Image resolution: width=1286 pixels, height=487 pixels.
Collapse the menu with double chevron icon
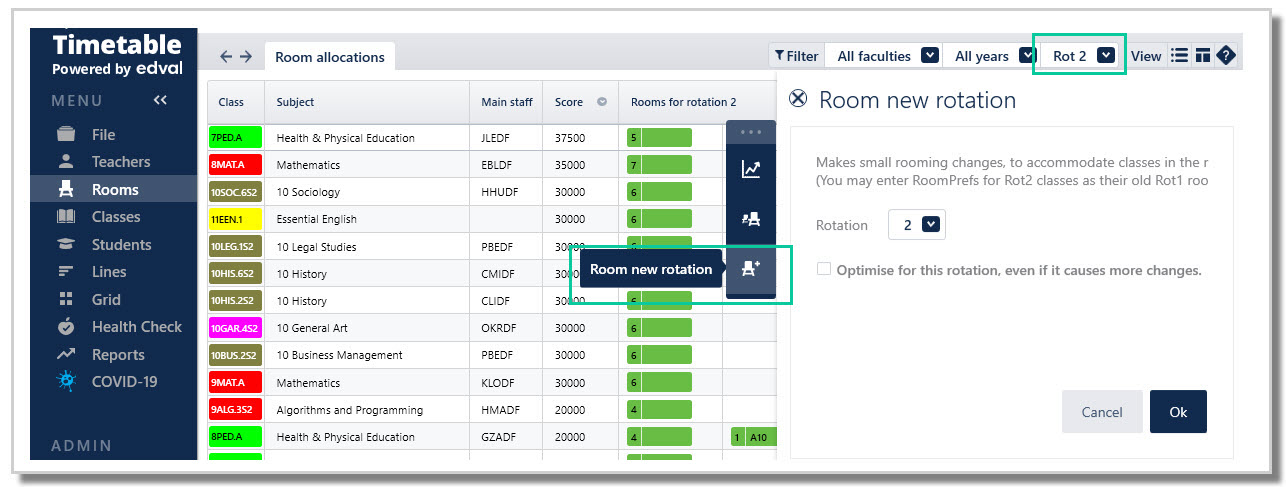[x=160, y=100]
